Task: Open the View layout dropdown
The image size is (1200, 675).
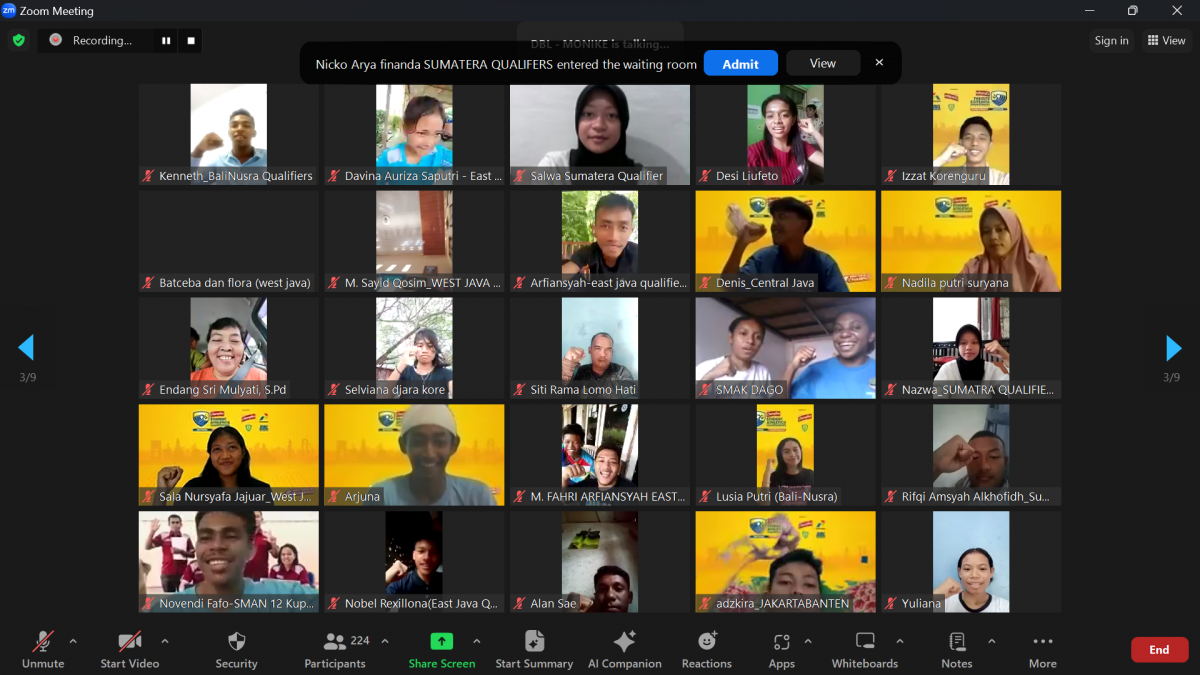Action: 1166,41
